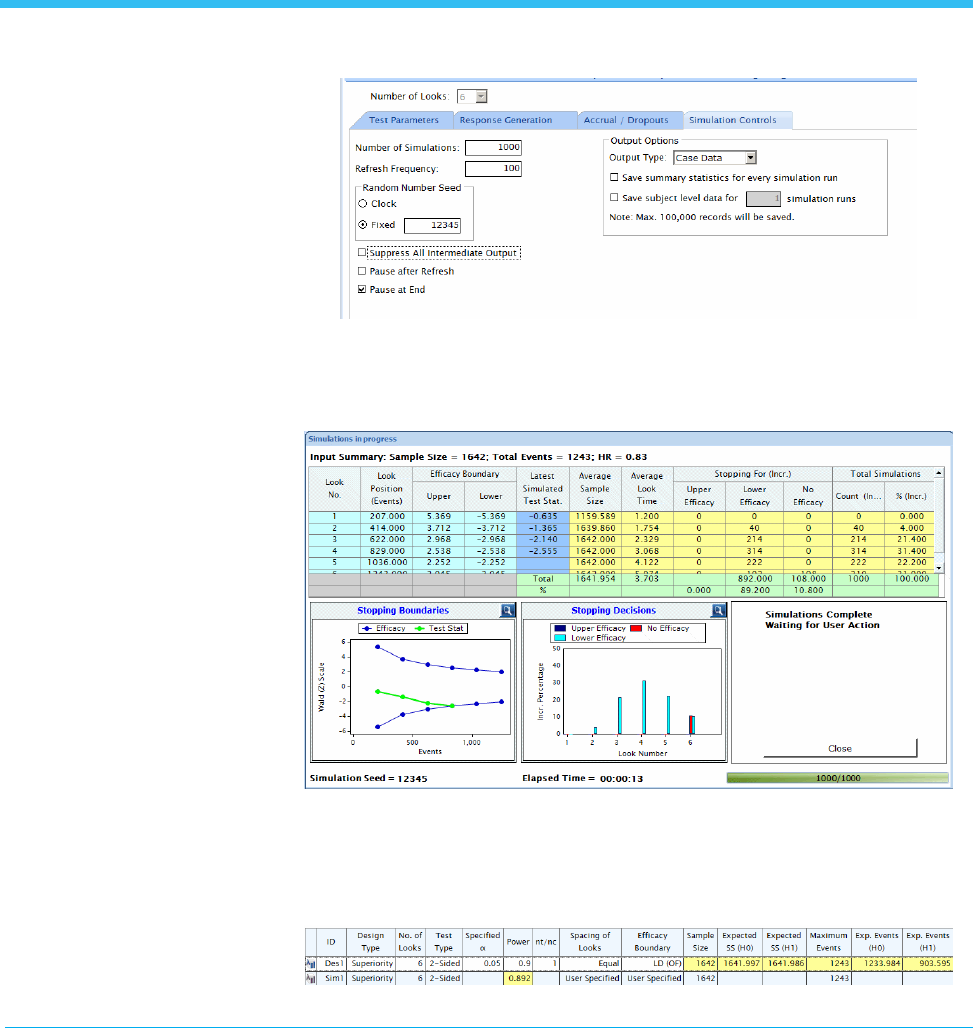Enable Pause after Refresh
Screen dimensions: 973x1028
click(x=362, y=271)
